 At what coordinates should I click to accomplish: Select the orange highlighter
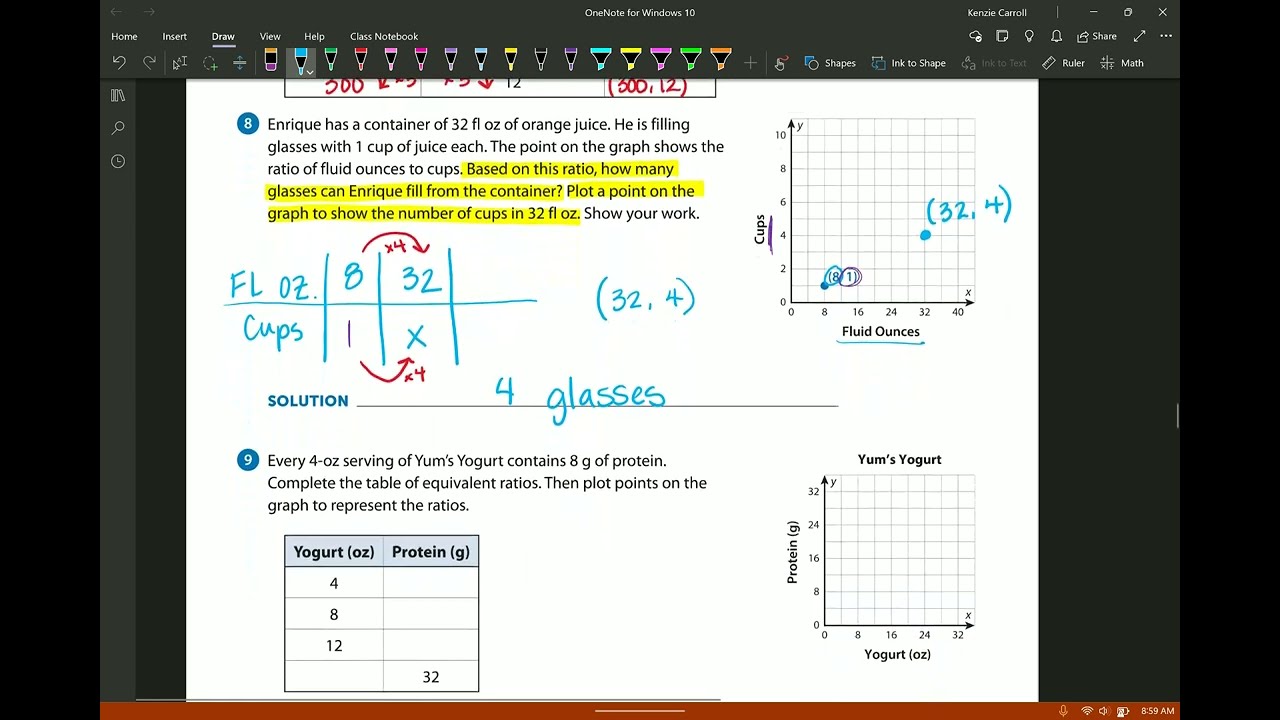click(721, 61)
